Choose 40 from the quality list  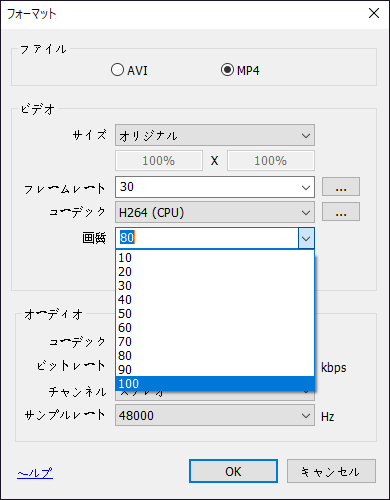pyautogui.click(x=215, y=300)
